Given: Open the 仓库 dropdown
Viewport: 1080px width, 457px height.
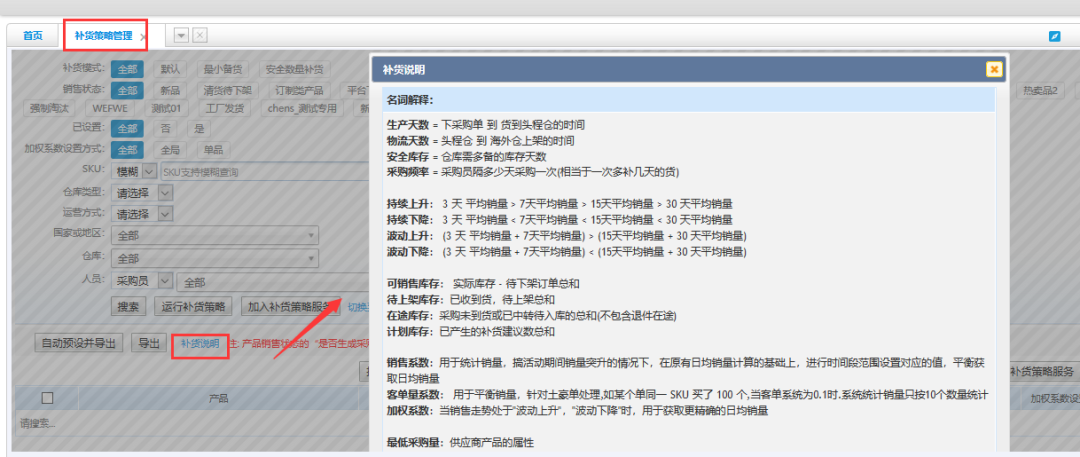Looking at the screenshot, I should pyautogui.click(x=215, y=258).
